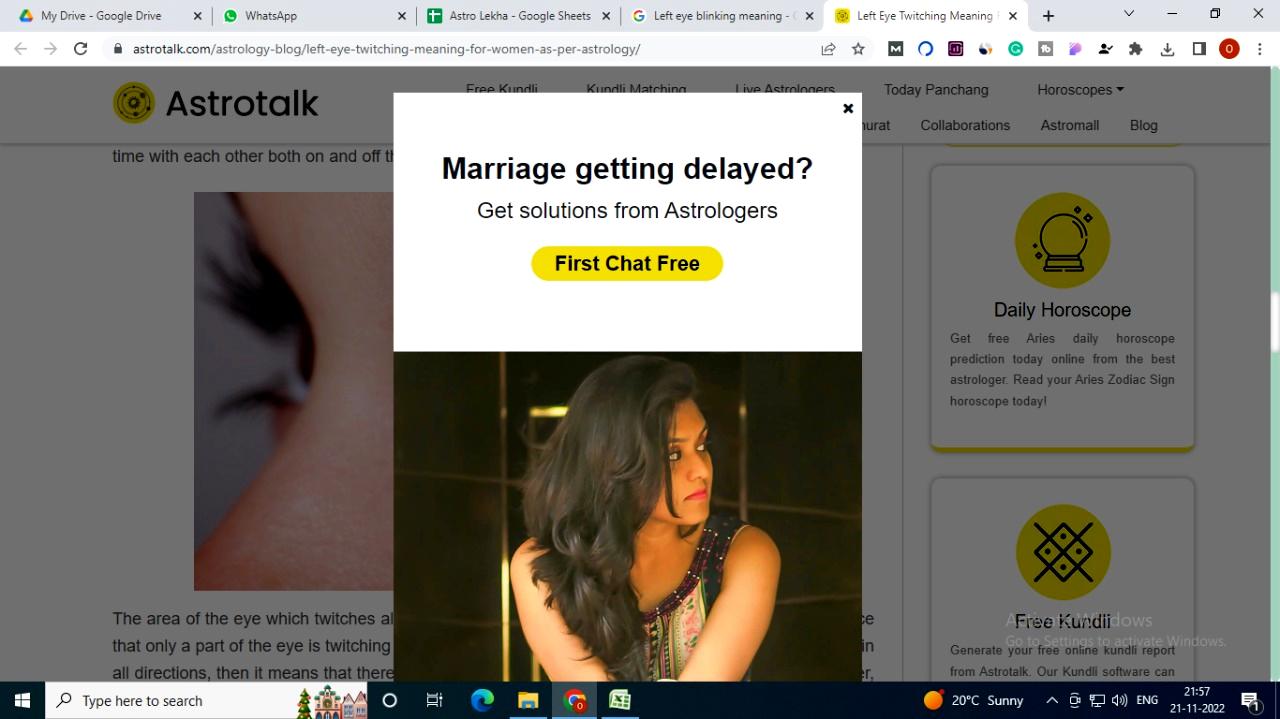Image resolution: width=1280 pixels, height=719 pixels.
Task: Open Chrome from the taskbar
Action: pos(574,700)
